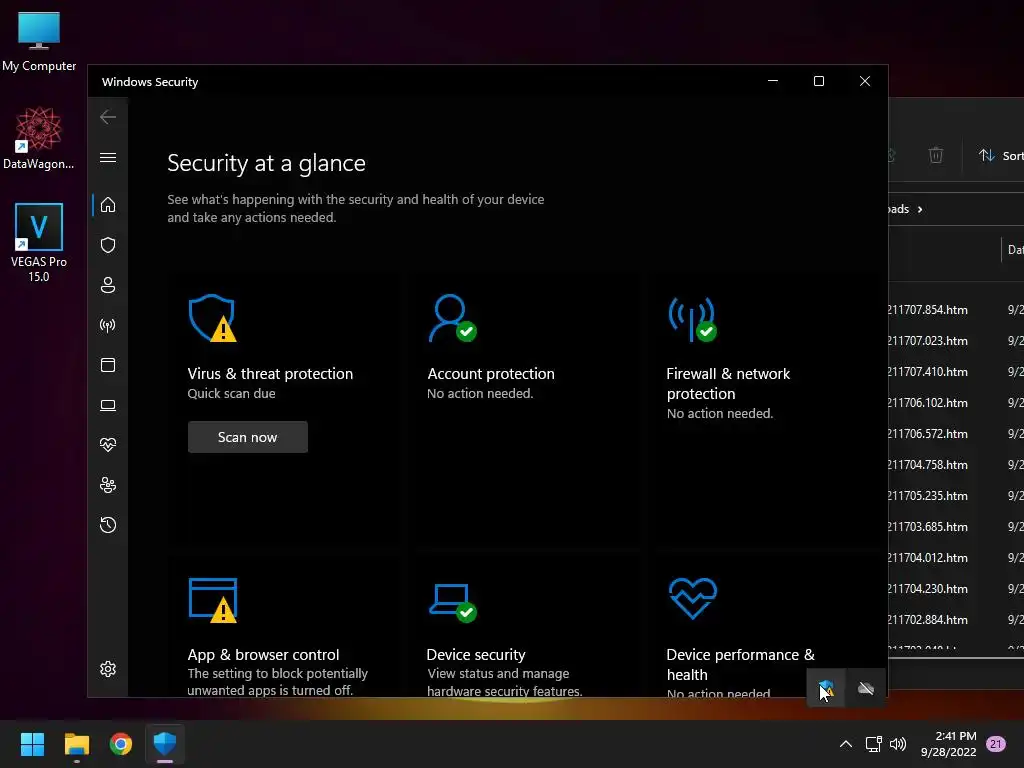1024x768 pixels.
Task: Open Settings gear in Windows Security sidebar
Action: click(x=108, y=669)
